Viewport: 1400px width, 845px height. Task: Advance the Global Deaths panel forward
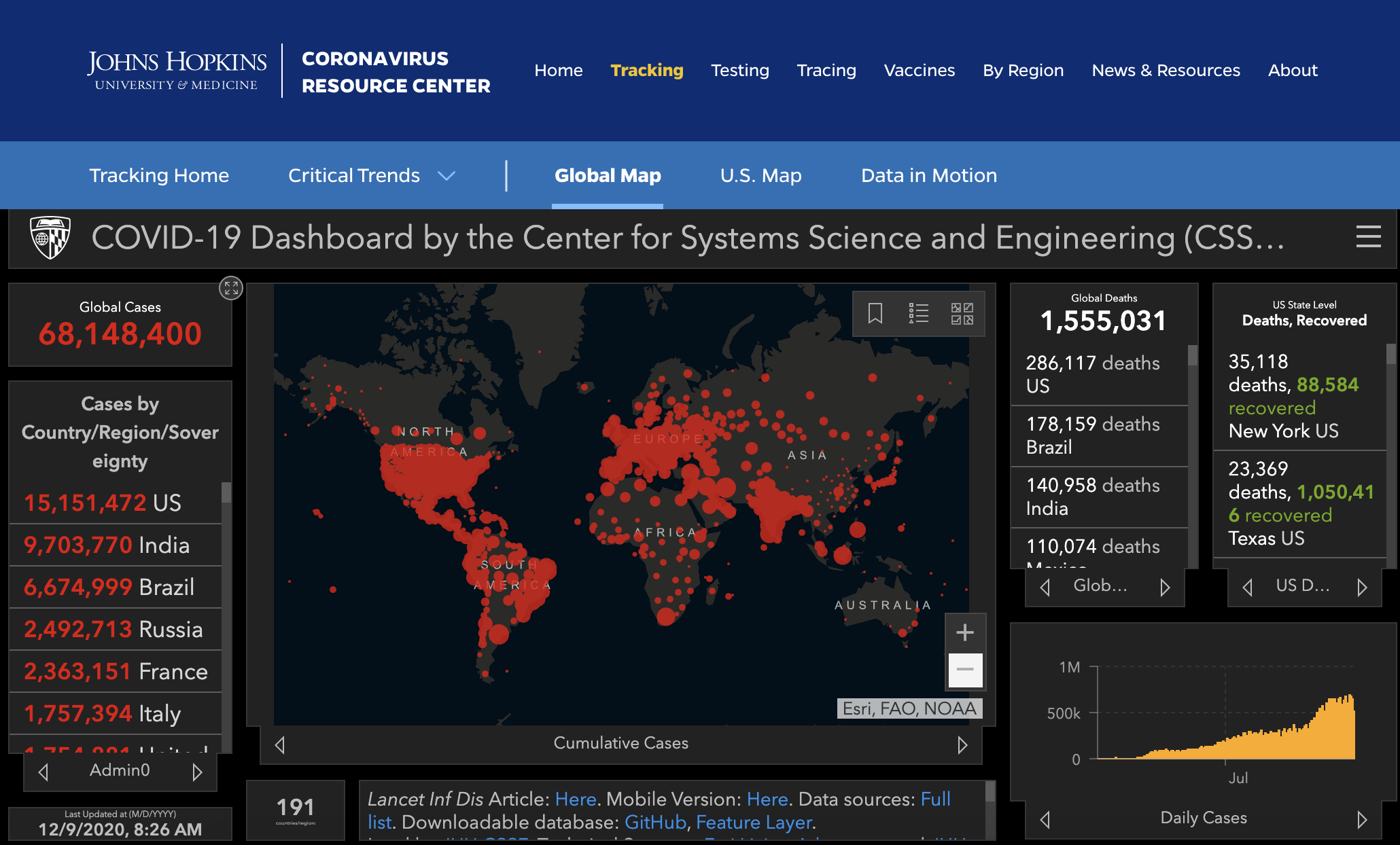tap(1165, 587)
